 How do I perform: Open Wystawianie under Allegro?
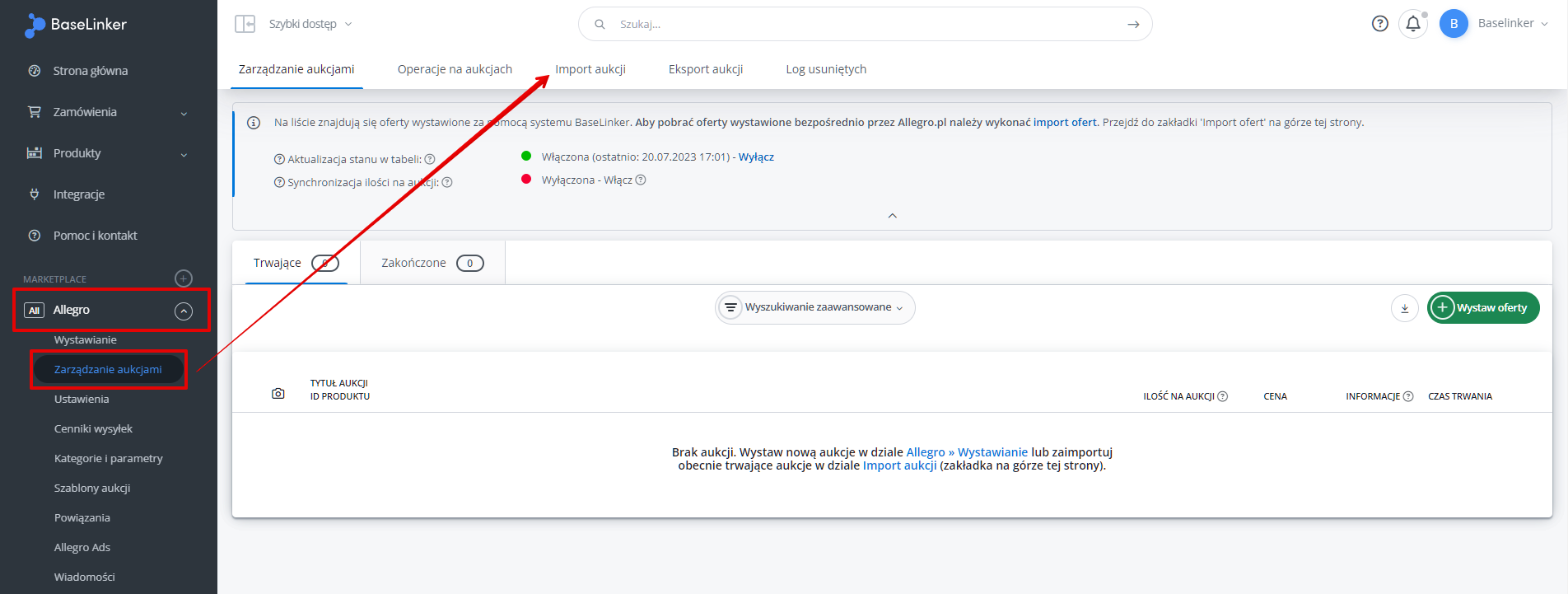(86, 339)
